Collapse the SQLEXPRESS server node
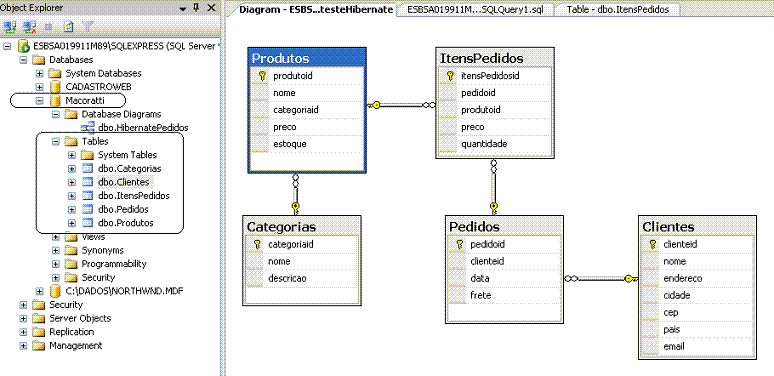Image resolution: width=774 pixels, height=376 pixels. pyautogui.click(x=7, y=46)
